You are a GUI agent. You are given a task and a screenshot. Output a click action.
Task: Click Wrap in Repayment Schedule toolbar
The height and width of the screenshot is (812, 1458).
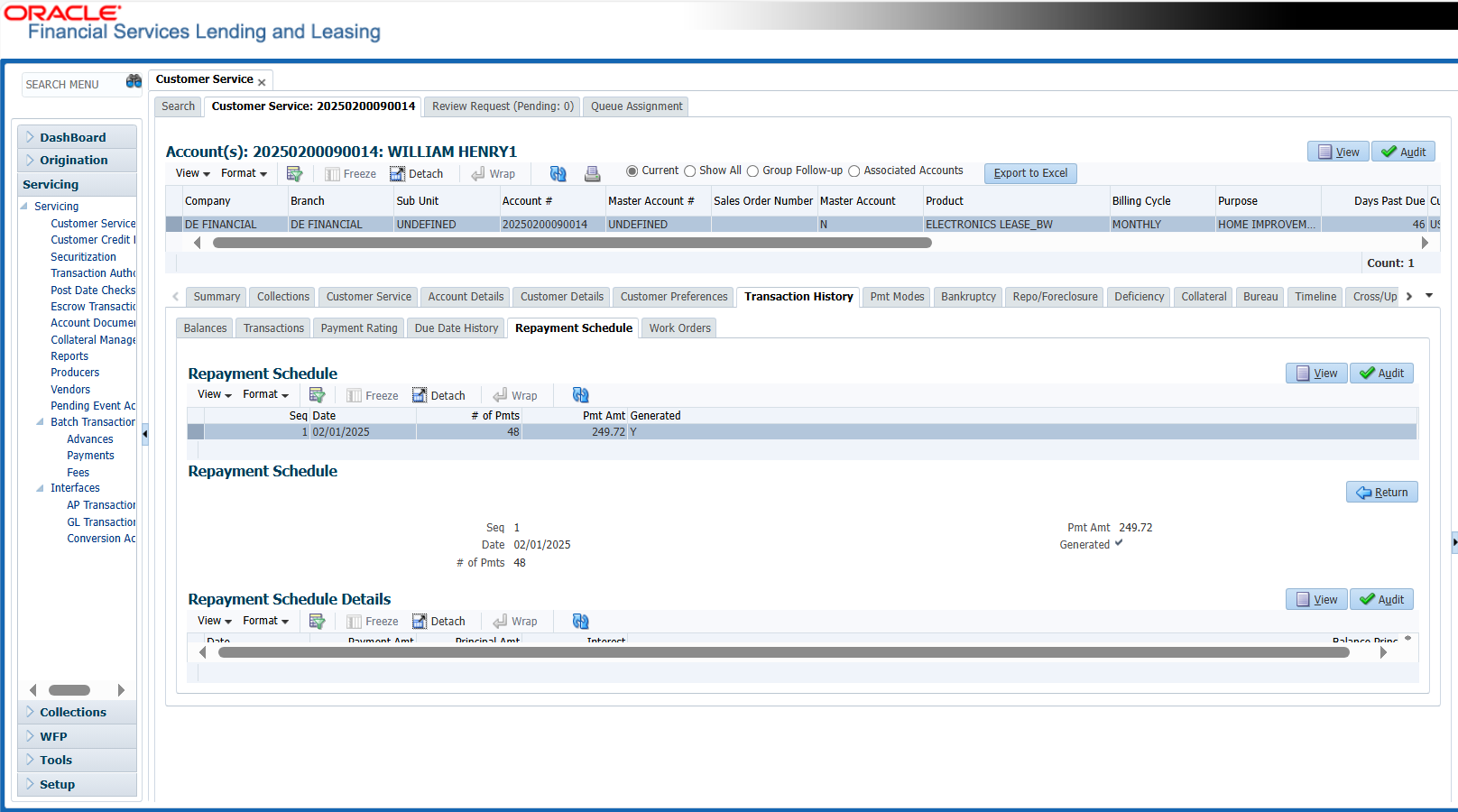514,396
